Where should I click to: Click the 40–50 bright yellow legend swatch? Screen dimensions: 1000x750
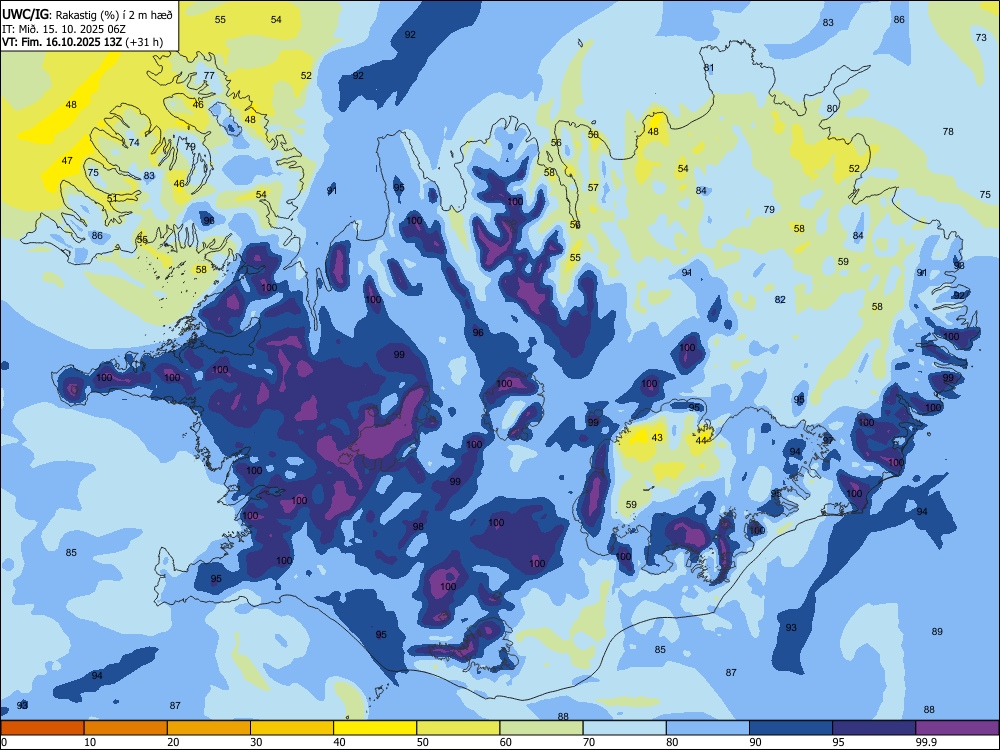pyautogui.click(x=375, y=728)
